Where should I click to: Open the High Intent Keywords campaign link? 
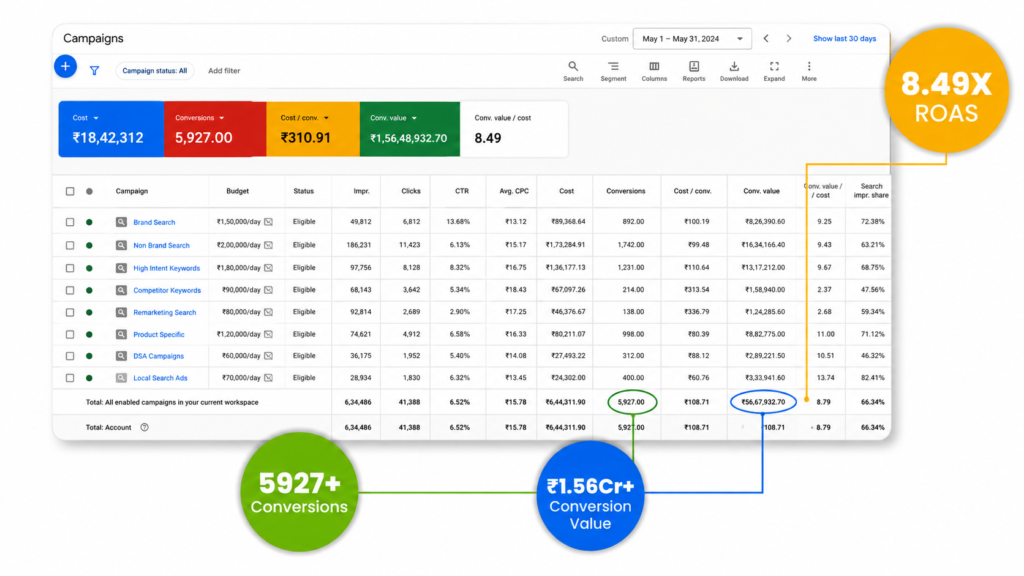(167, 268)
